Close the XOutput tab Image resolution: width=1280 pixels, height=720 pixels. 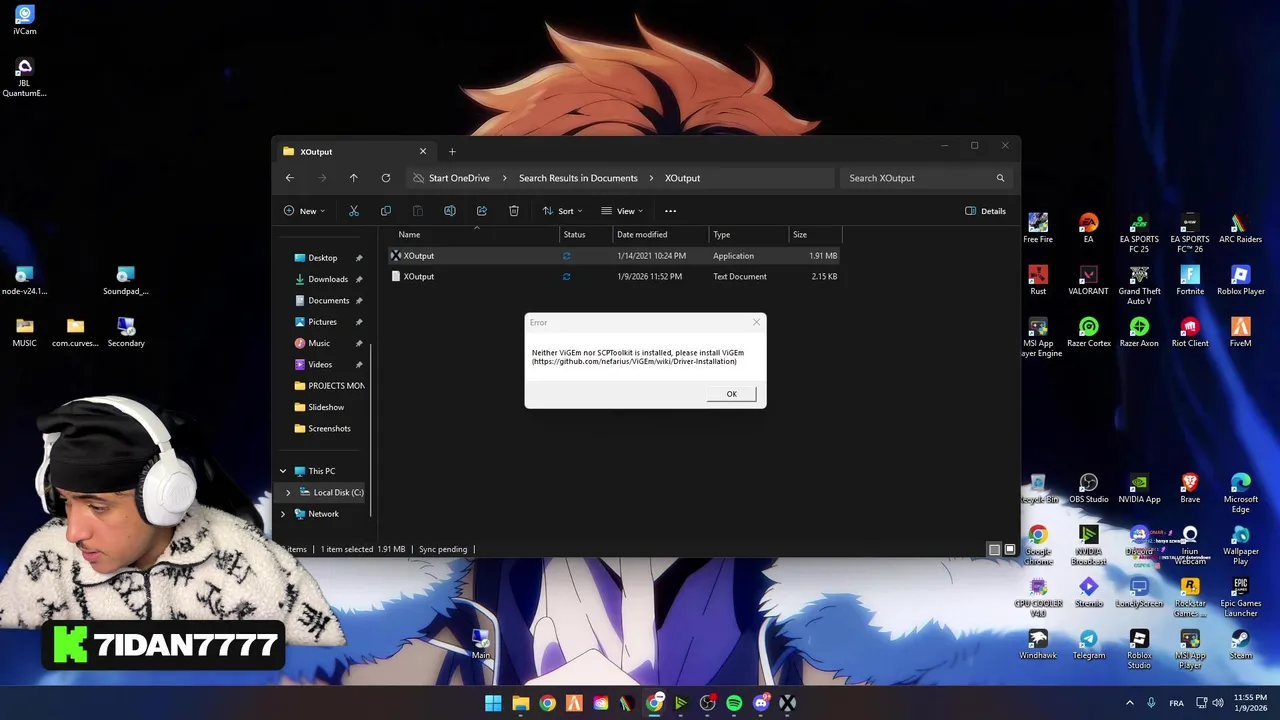422,152
